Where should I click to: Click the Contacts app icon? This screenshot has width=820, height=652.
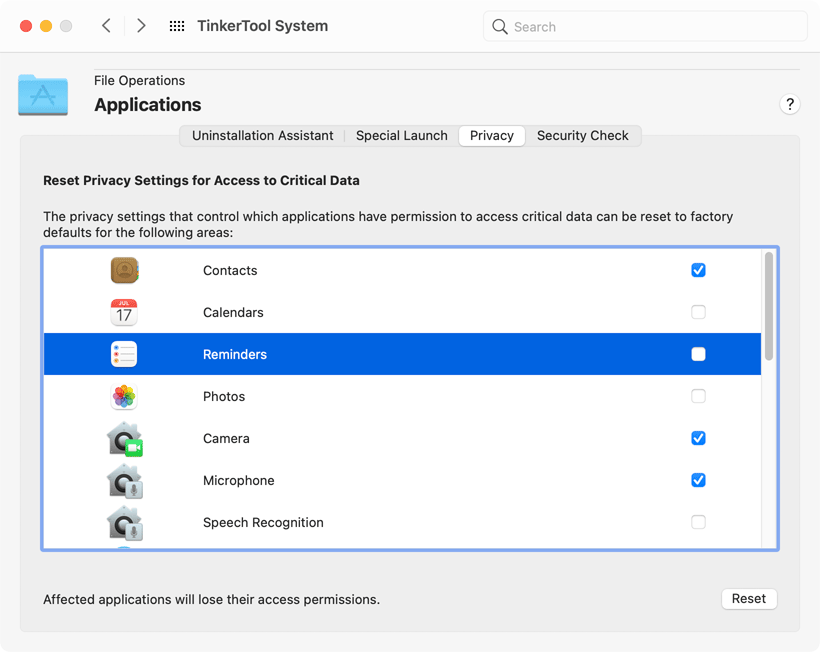tap(124, 270)
